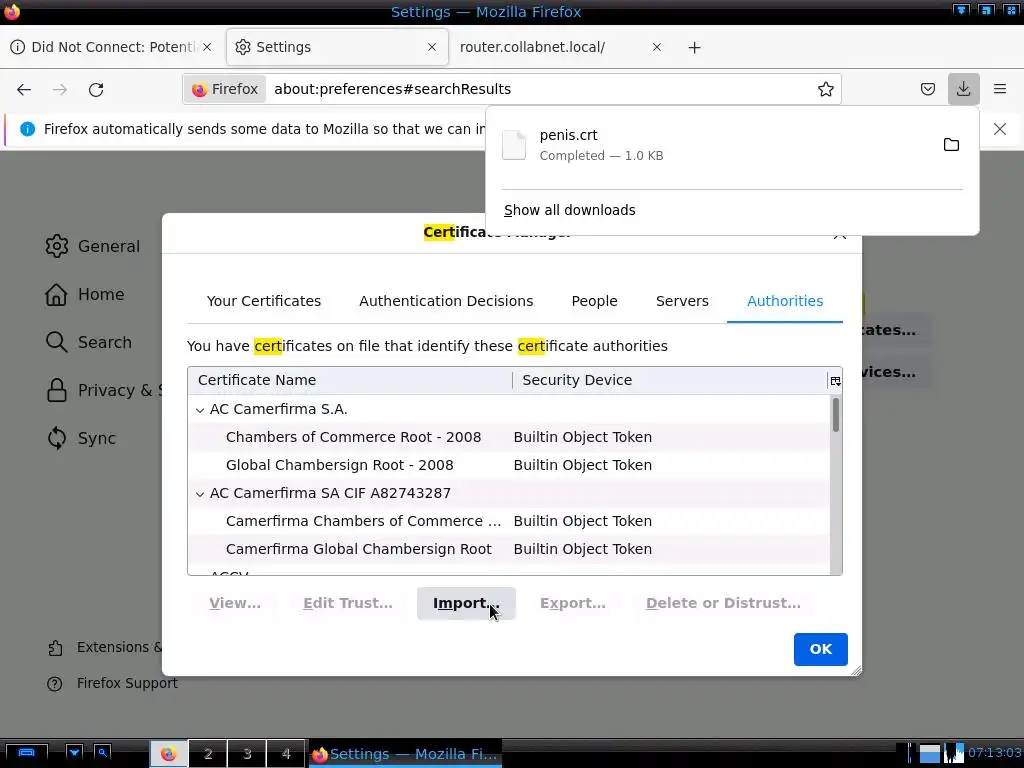Screen dimensions: 1024x768
Task: Switch to workspace 2 in taskbar
Action: 208,754
